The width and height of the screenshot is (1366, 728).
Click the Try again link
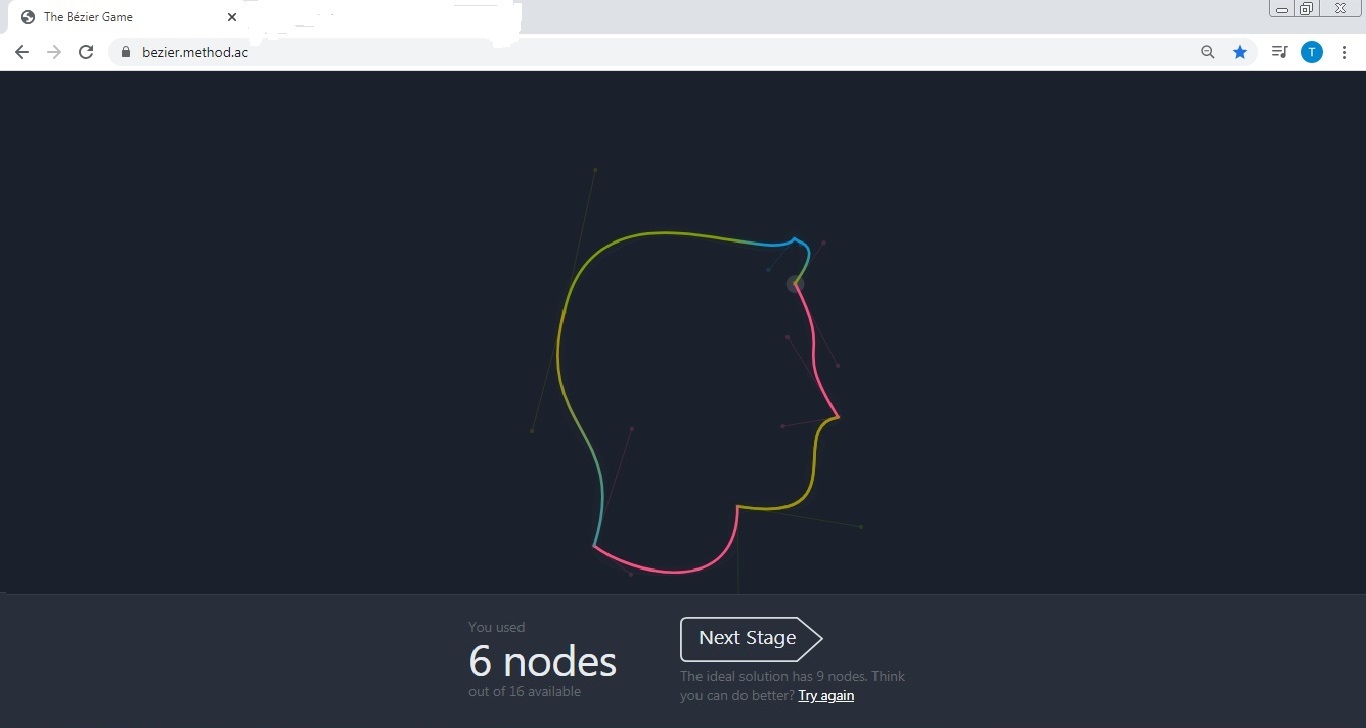[x=826, y=695]
